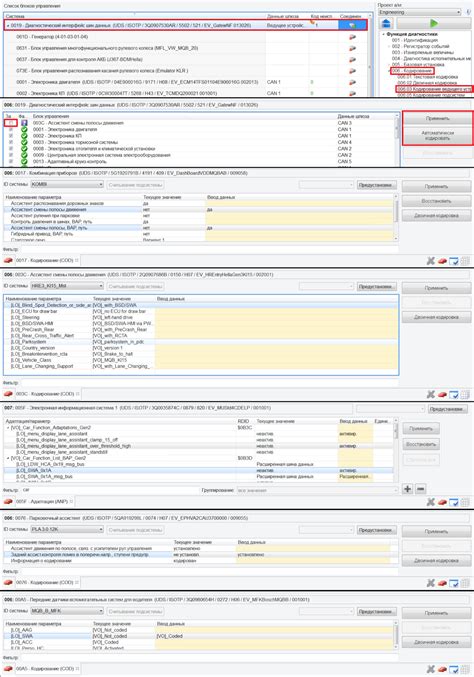Click the blue home icon under Engineering
The height and width of the screenshot is (677, 474).
tap(387, 23)
